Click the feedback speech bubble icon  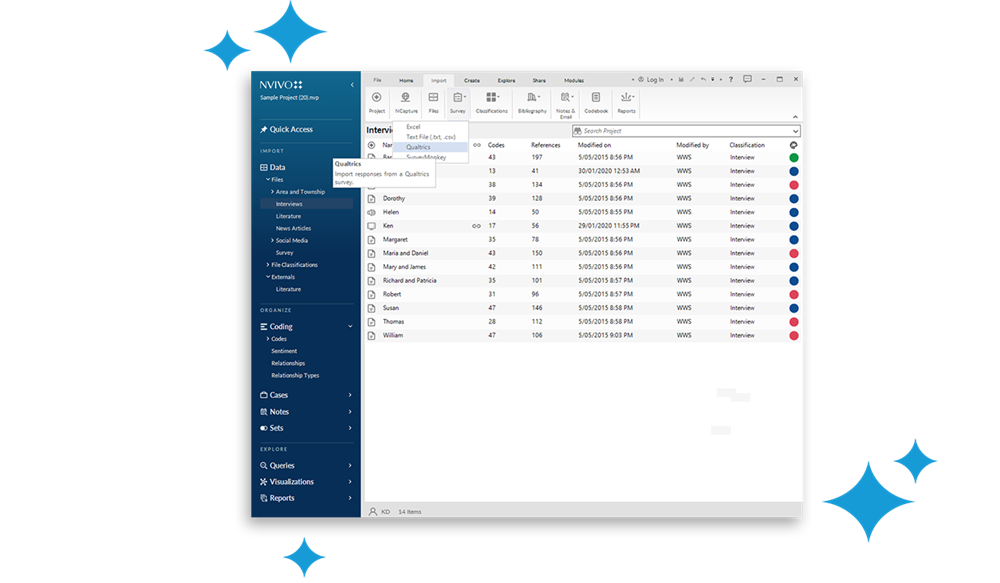[747, 79]
